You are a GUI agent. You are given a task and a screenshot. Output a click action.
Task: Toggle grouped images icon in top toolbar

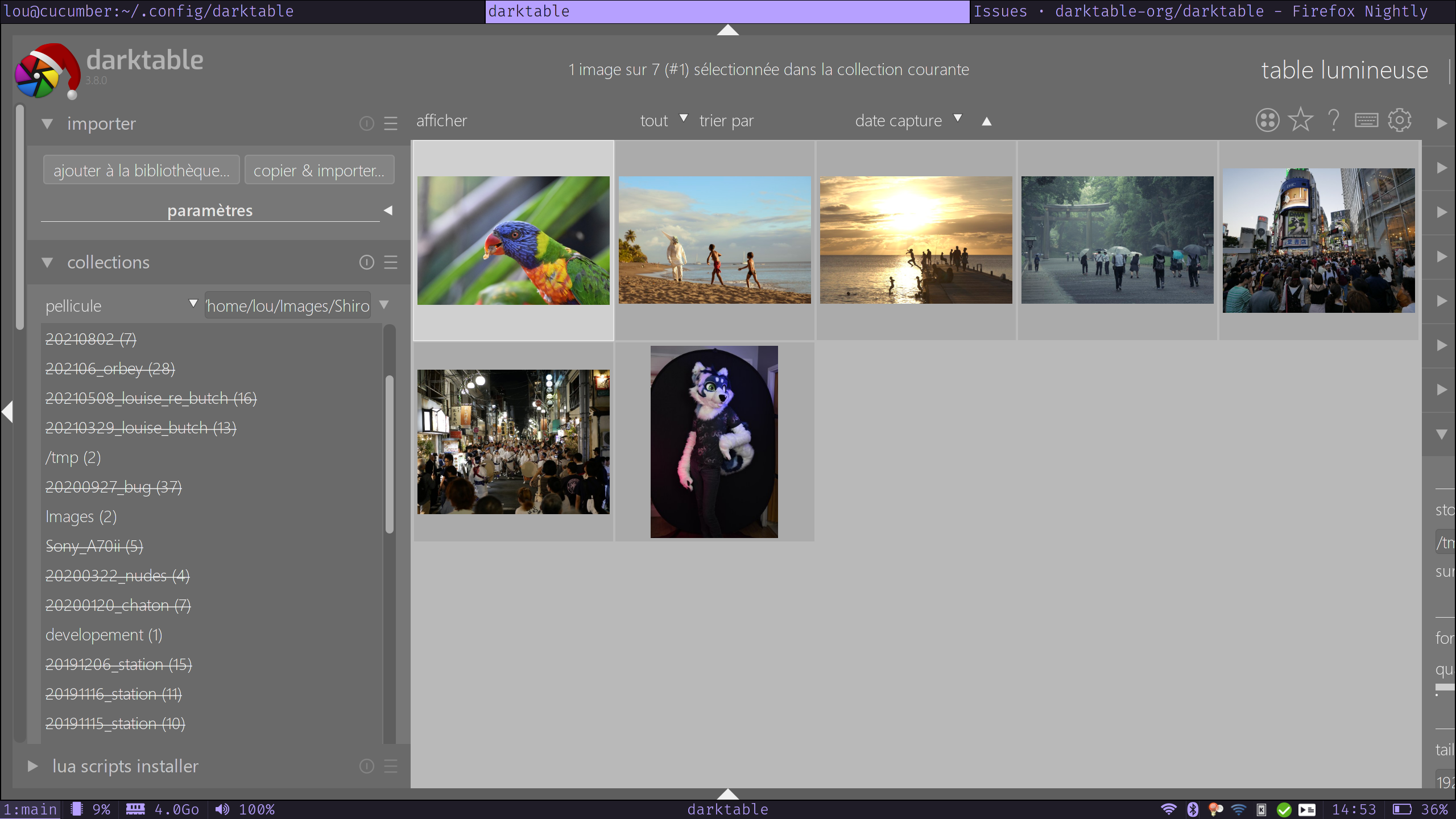(x=1267, y=121)
